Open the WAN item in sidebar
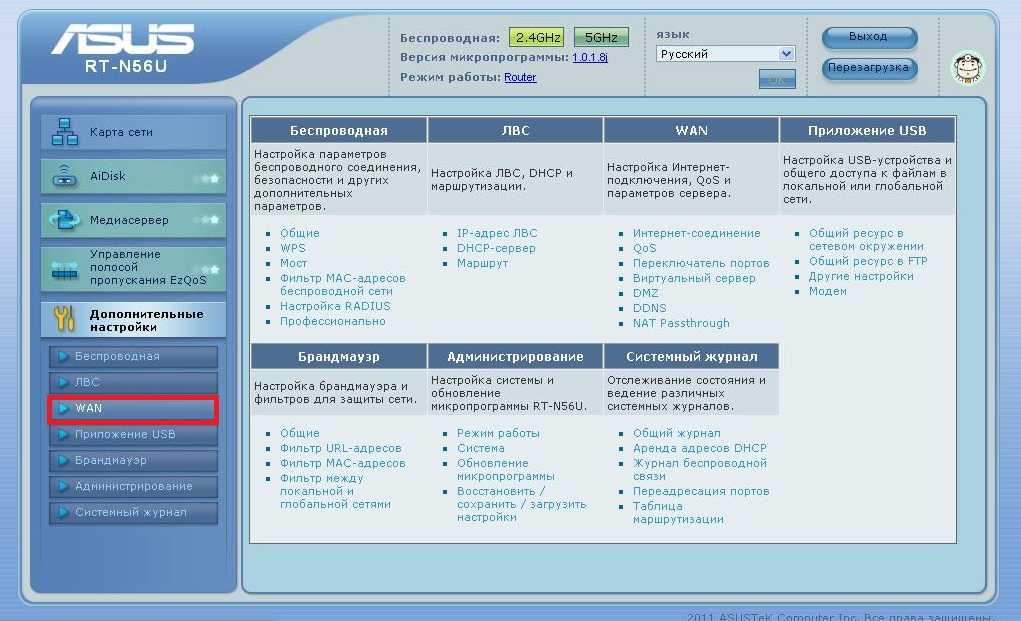The height and width of the screenshot is (621, 1021). (x=133, y=409)
